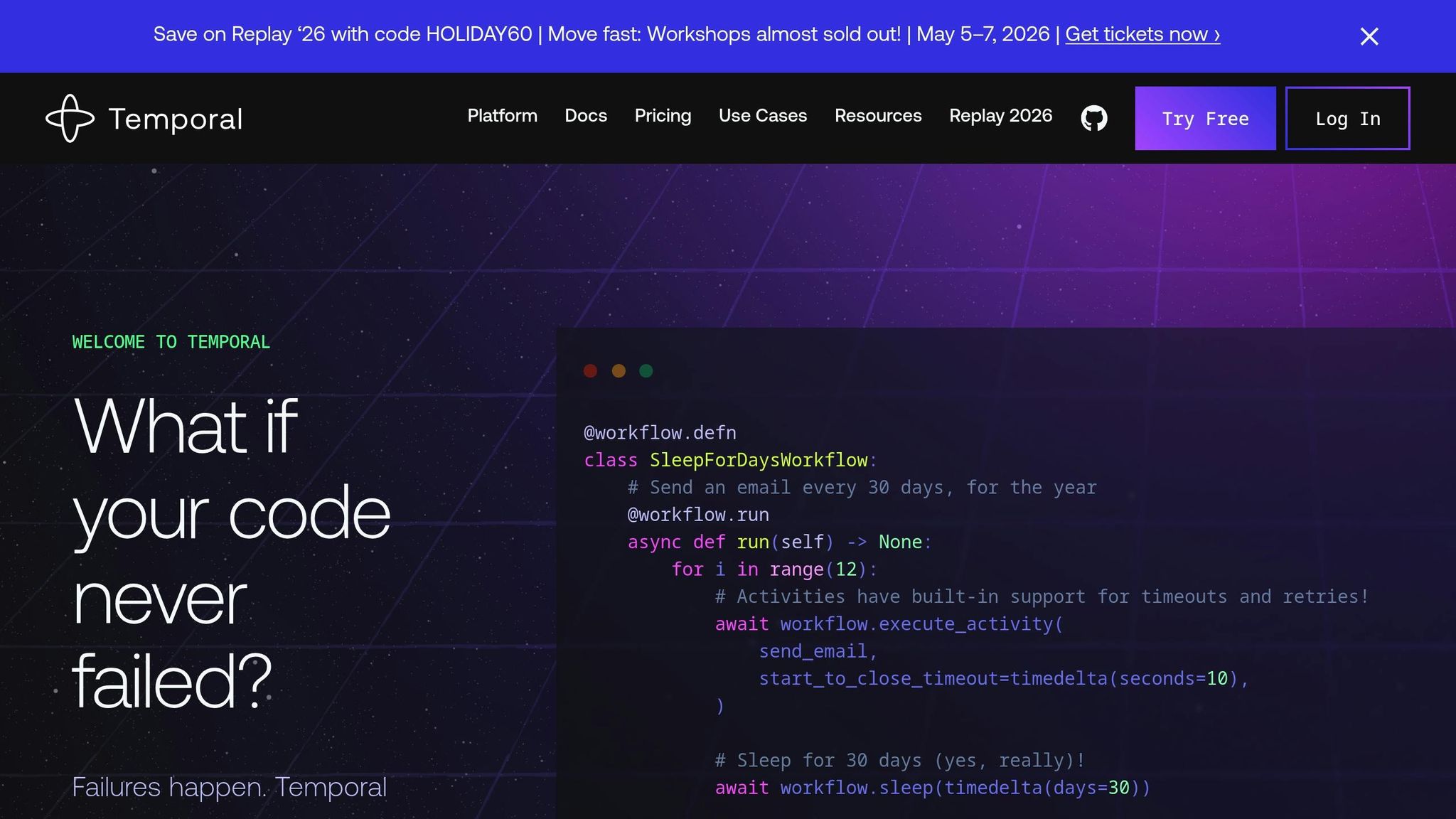Click the Temporal wordmark text
The image size is (1456, 819).
175,119
